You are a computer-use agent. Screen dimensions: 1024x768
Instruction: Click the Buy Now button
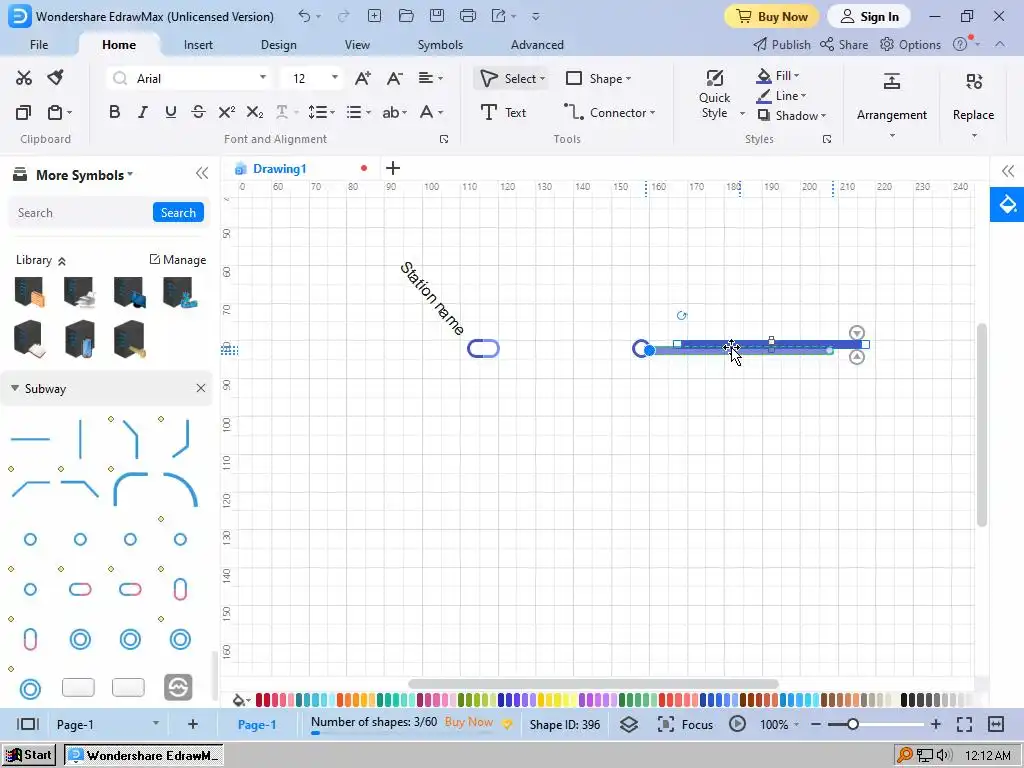point(772,16)
